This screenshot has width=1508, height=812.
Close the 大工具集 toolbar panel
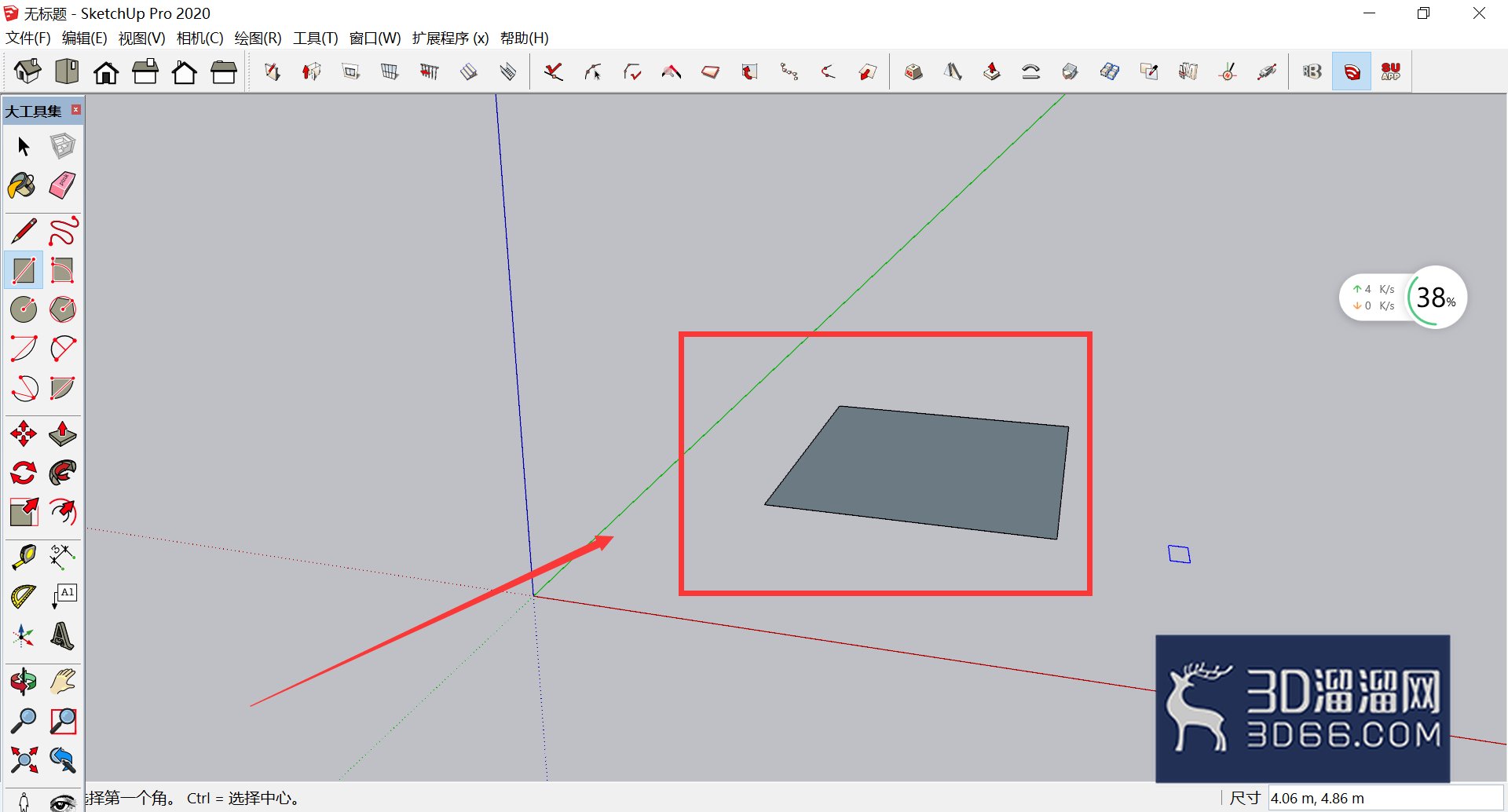[x=76, y=110]
